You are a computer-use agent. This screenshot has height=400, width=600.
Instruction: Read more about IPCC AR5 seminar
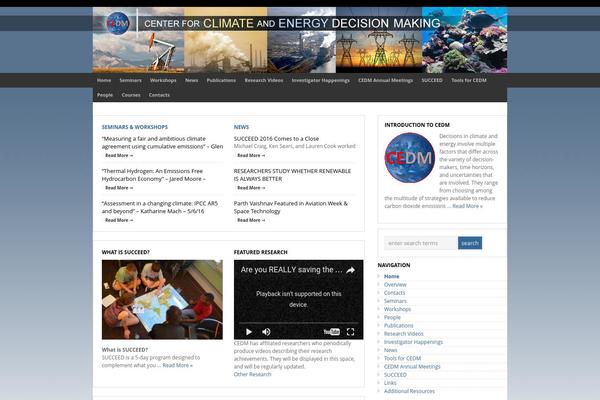pos(119,220)
